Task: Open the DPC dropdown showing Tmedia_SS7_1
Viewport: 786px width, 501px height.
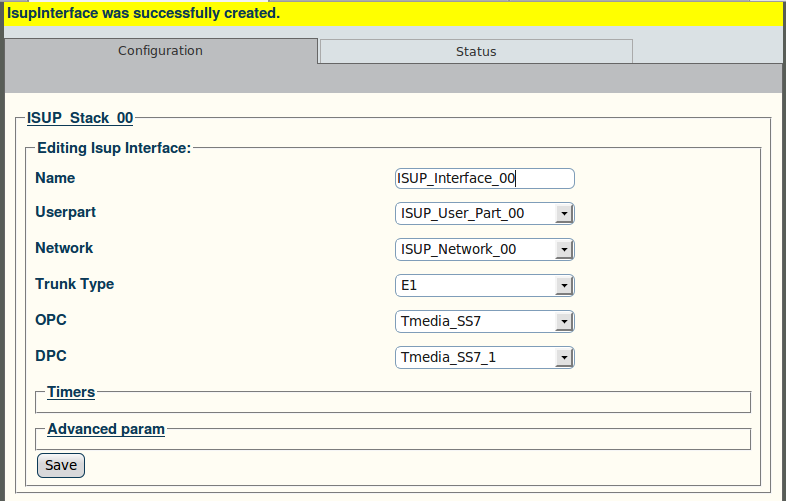Action: click(484, 358)
